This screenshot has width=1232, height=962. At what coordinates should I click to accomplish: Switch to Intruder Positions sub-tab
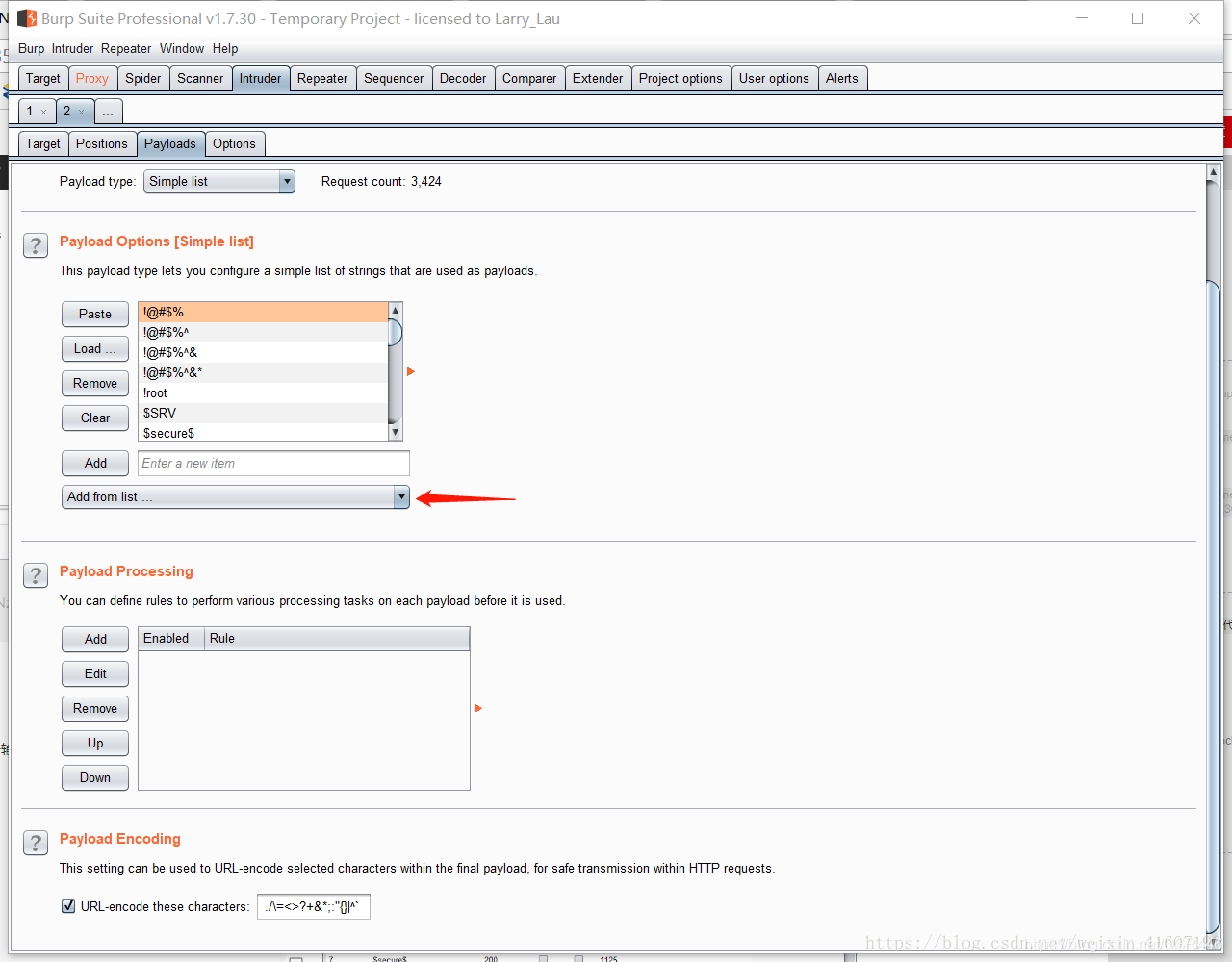[102, 143]
